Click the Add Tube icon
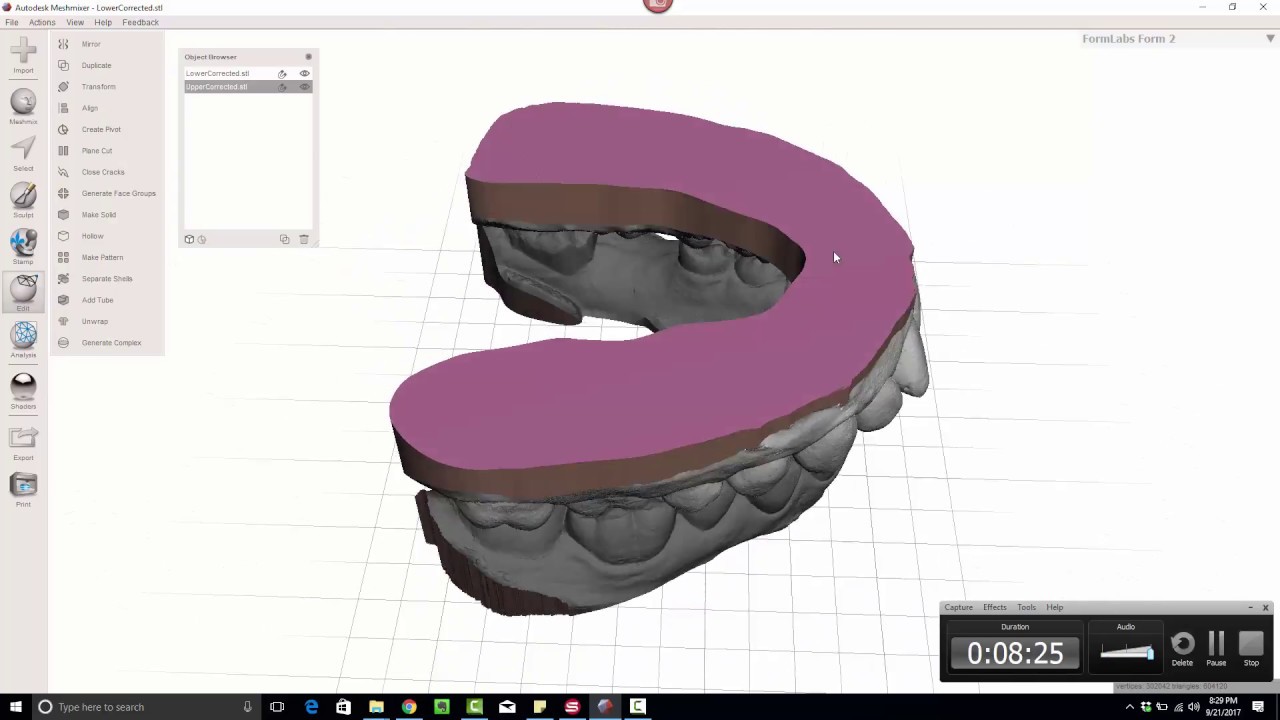Screen dimensions: 1280x720 pos(63,300)
